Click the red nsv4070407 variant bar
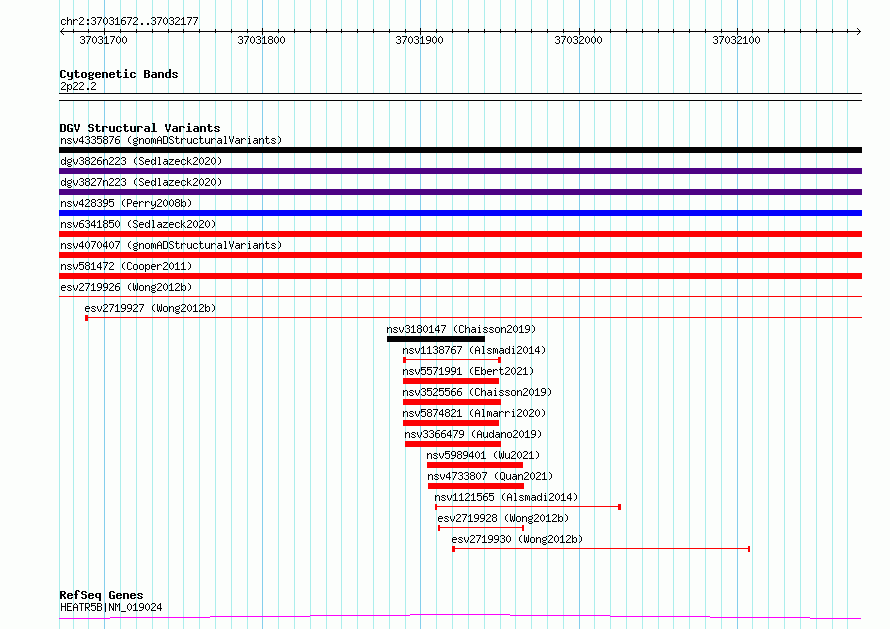The image size is (890, 629). 460,255
